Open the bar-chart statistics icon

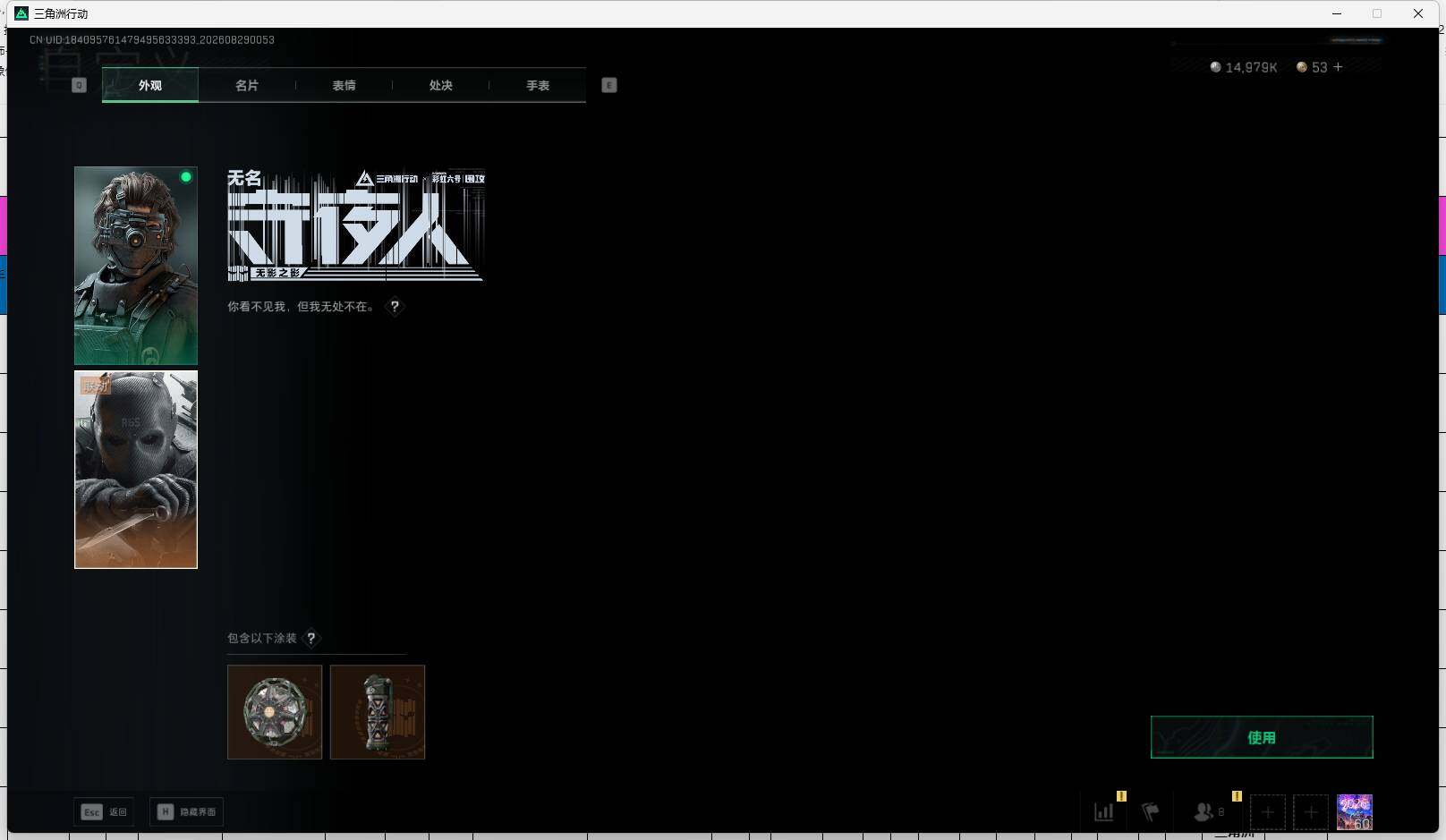pos(1104,812)
